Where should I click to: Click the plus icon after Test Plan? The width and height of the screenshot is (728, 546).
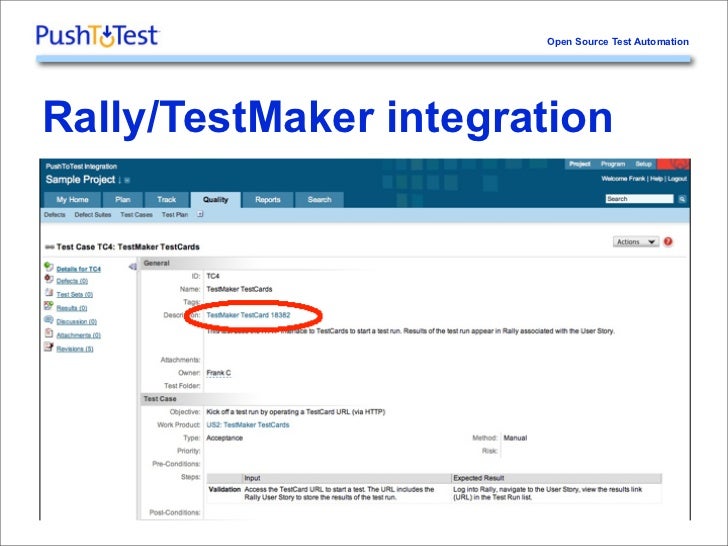pos(200,214)
